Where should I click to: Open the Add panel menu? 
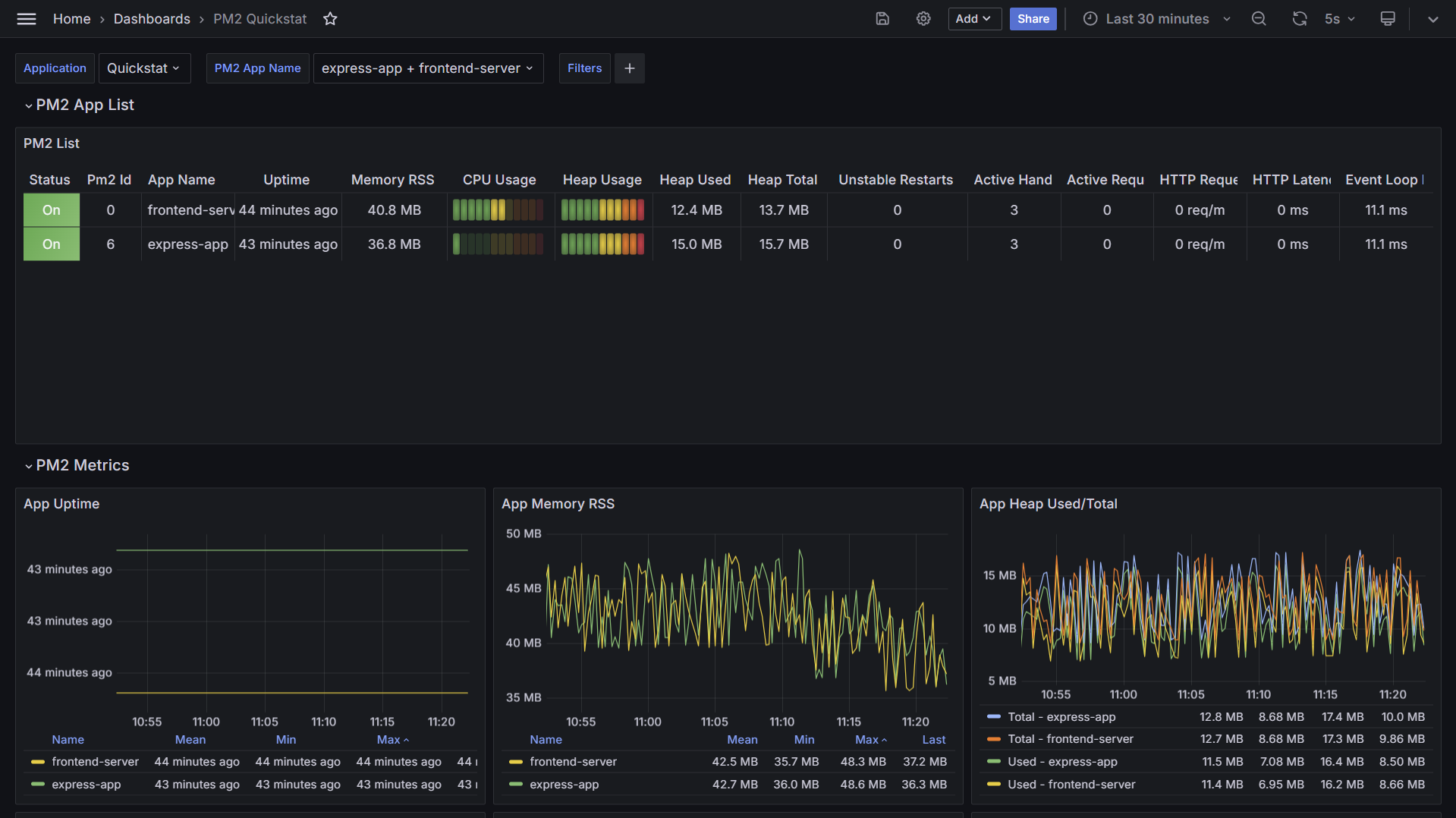coord(974,19)
